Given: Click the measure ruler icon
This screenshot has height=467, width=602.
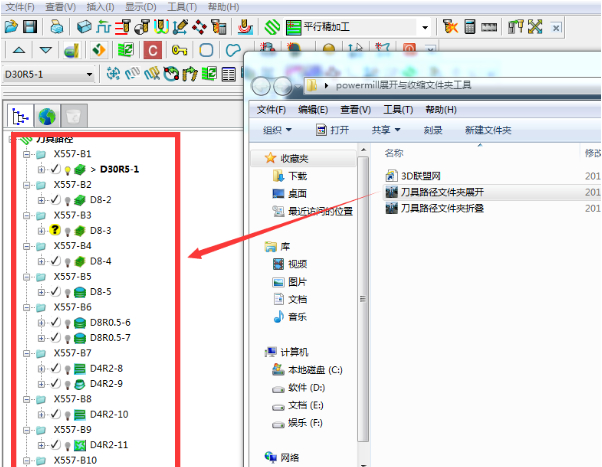Looking at the screenshot, I should point(489,27).
